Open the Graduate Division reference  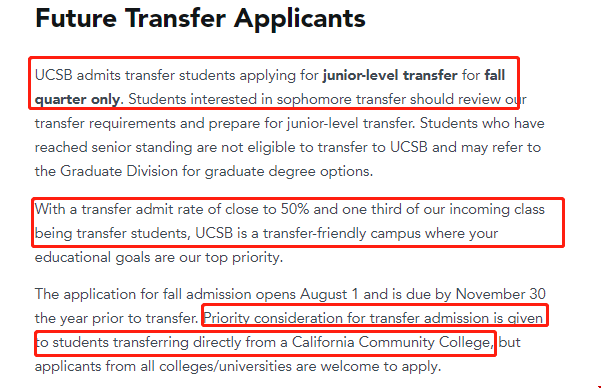[119, 171]
